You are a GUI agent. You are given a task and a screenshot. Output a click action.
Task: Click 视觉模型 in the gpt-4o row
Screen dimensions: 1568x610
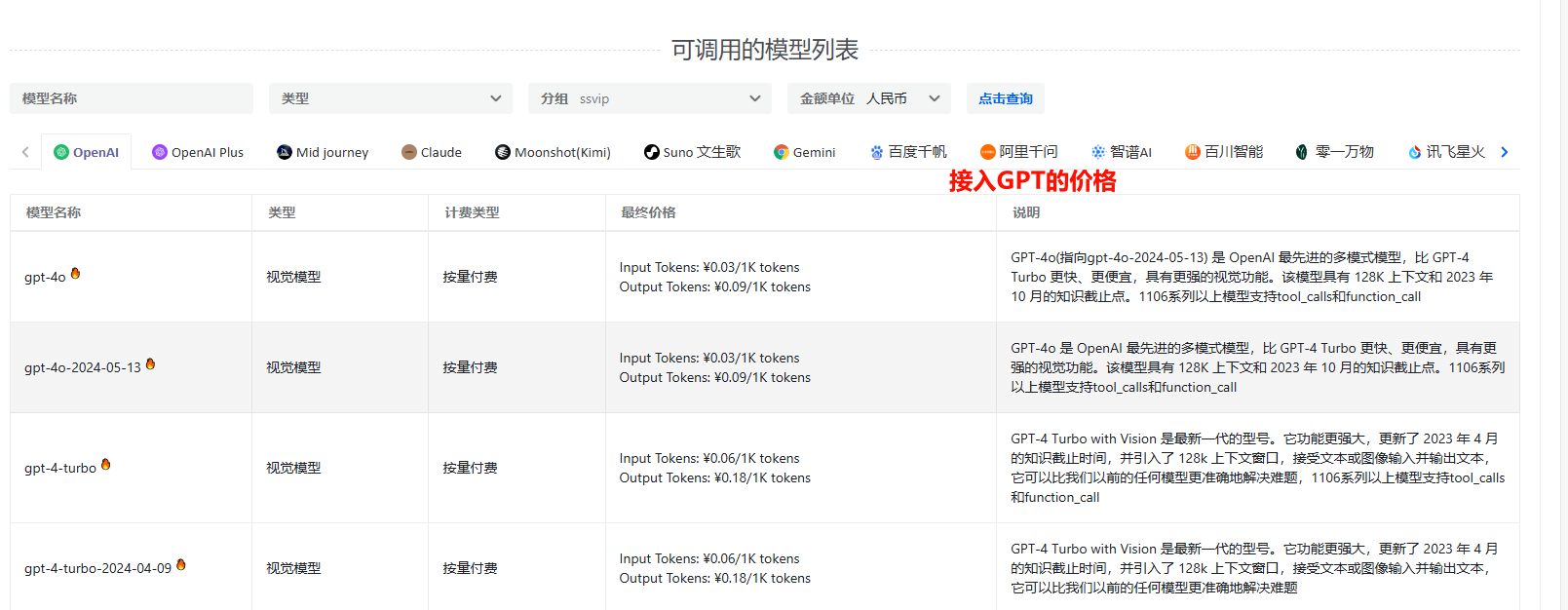pyautogui.click(x=293, y=277)
